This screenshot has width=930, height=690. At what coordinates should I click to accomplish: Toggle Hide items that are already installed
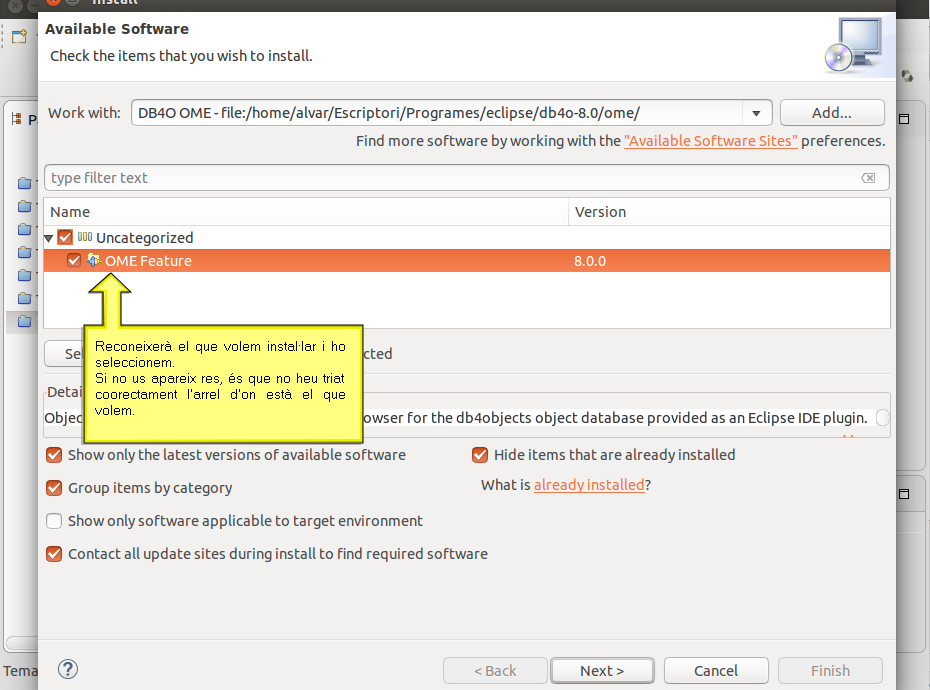click(x=480, y=455)
